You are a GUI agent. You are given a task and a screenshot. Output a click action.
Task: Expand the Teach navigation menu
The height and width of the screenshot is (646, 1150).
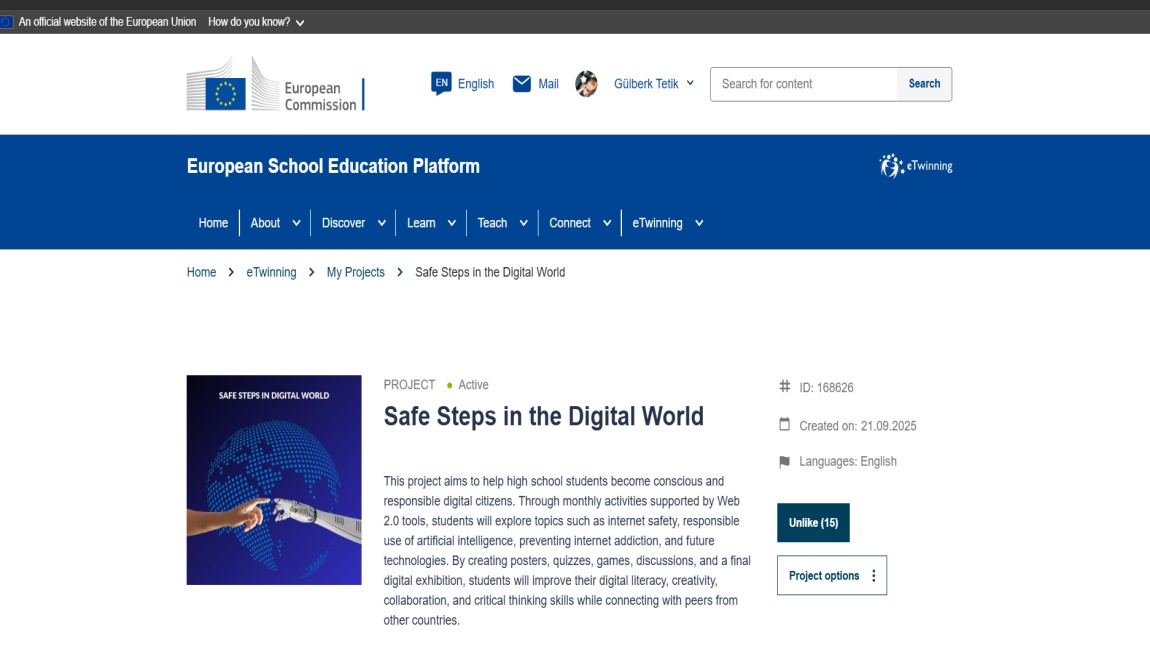coord(501,223)
